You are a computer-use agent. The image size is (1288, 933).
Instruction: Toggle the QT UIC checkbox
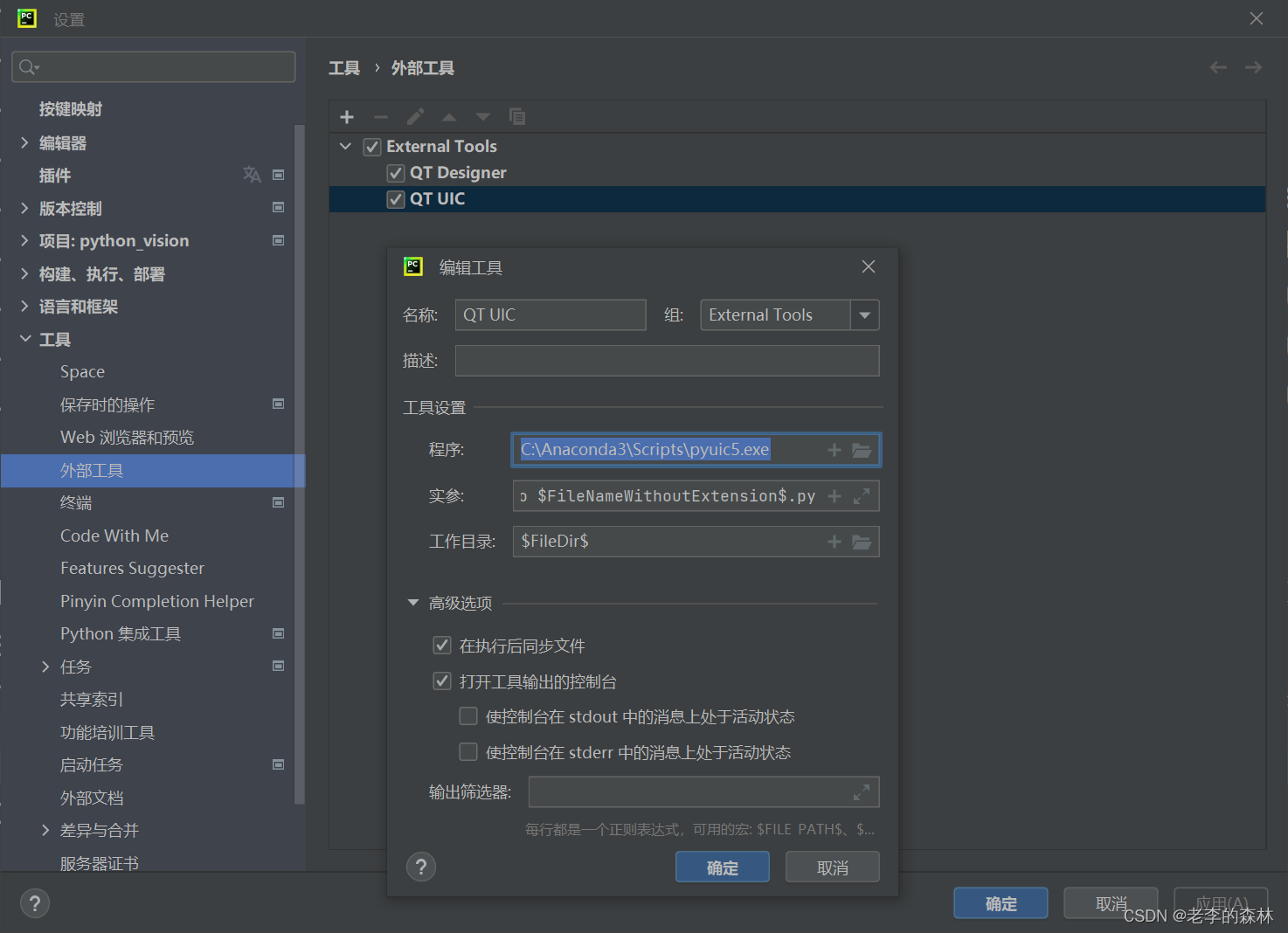click(x=396, y=199)
